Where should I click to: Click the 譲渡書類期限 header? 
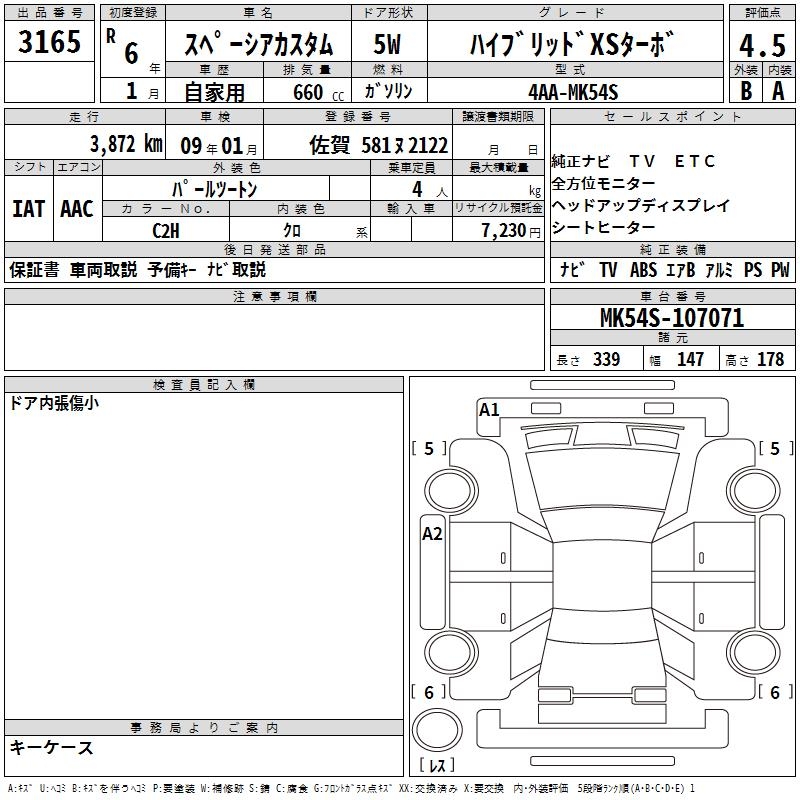pyautogui.click(x=498, y=116)
